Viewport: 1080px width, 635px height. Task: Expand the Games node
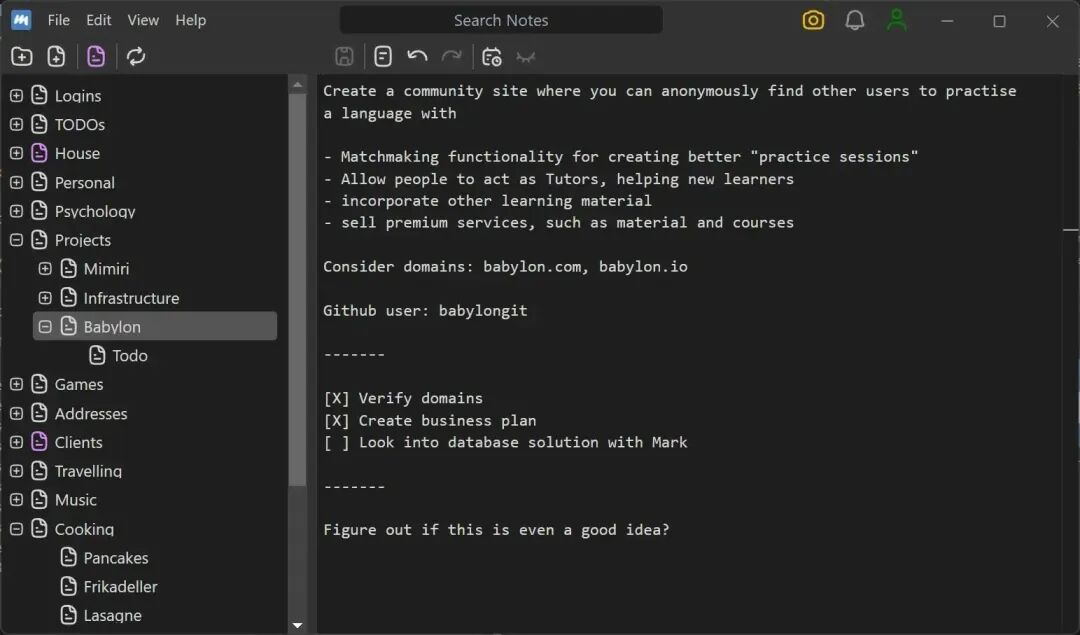pyautogui.click(x=17, y=384)
